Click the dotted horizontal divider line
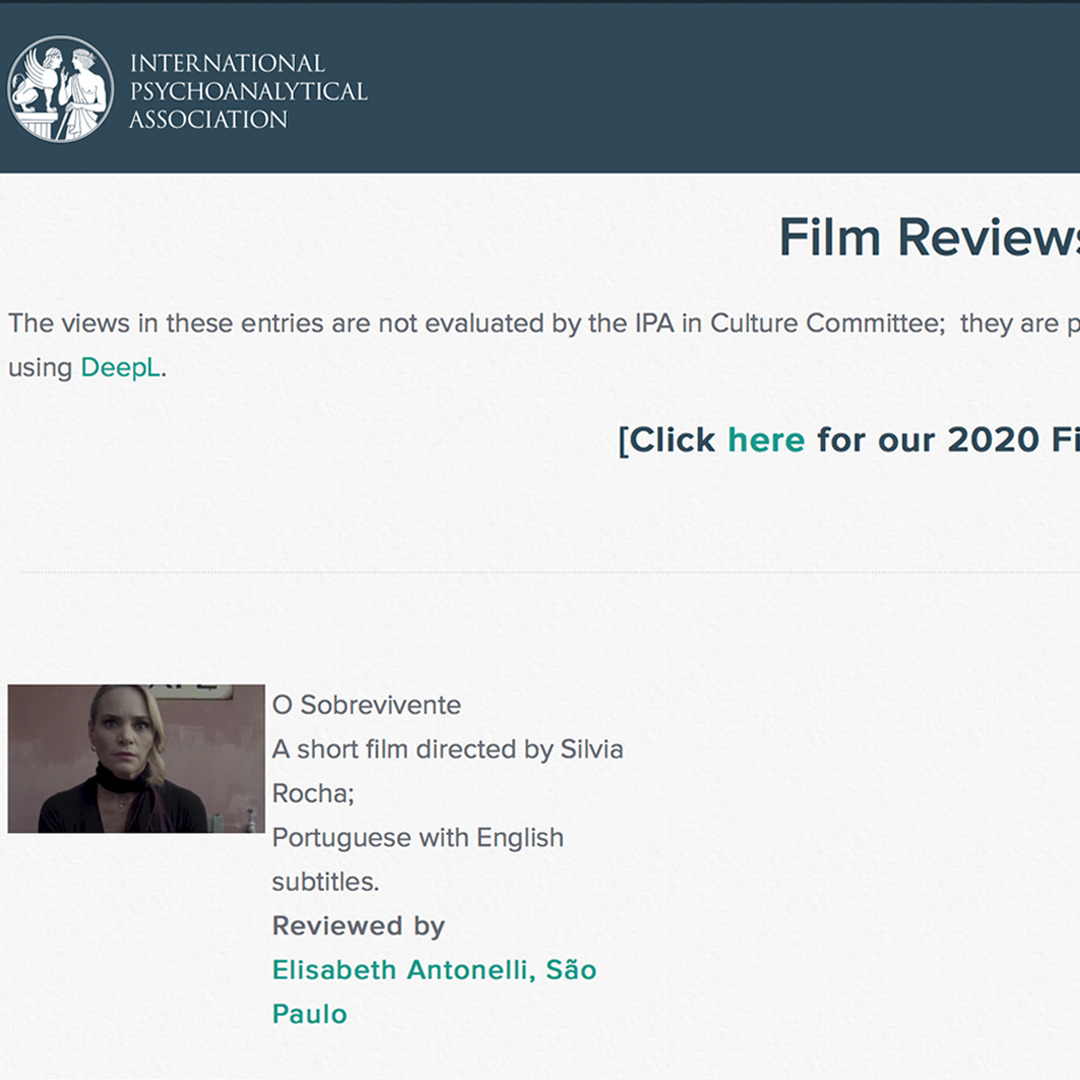 (550, 573)
